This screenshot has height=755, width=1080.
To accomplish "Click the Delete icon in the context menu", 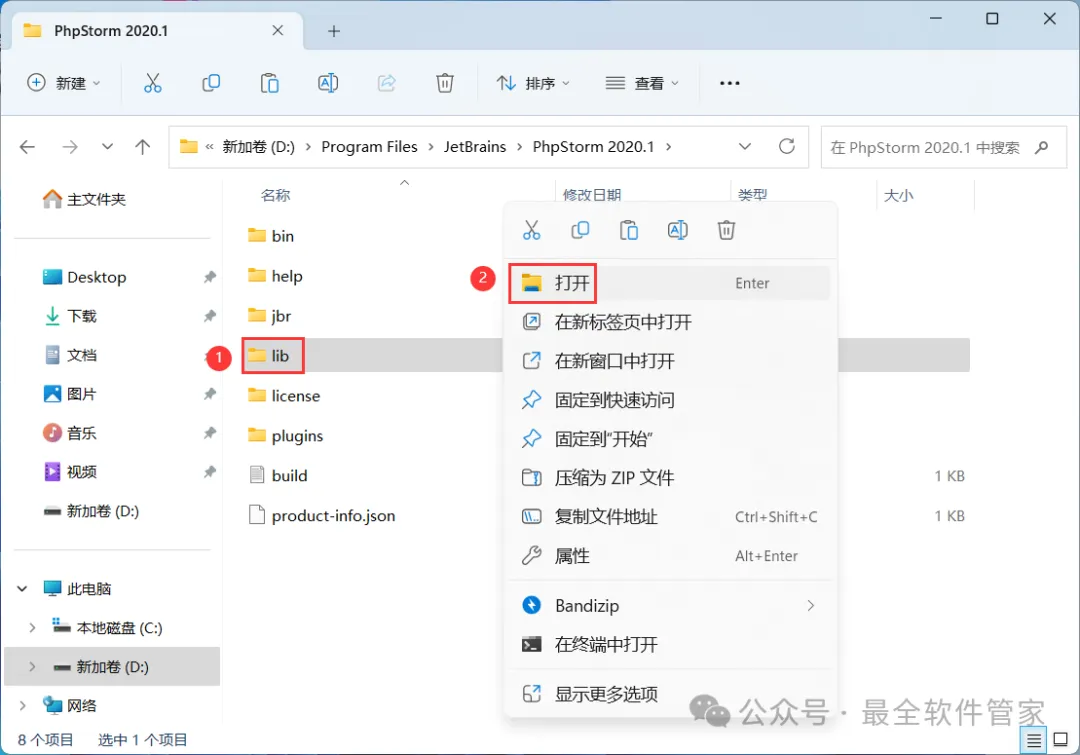I will coord(727,230).
